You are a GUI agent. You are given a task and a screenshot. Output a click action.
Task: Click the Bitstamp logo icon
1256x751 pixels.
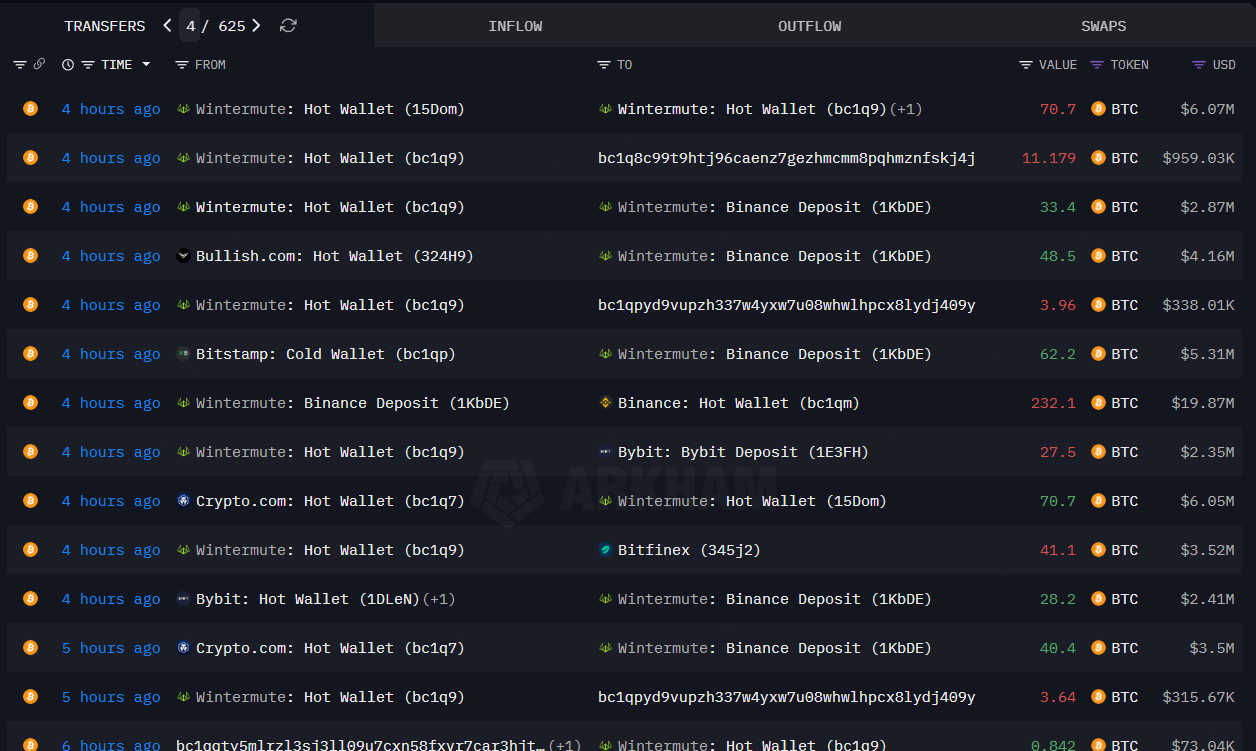183,354
